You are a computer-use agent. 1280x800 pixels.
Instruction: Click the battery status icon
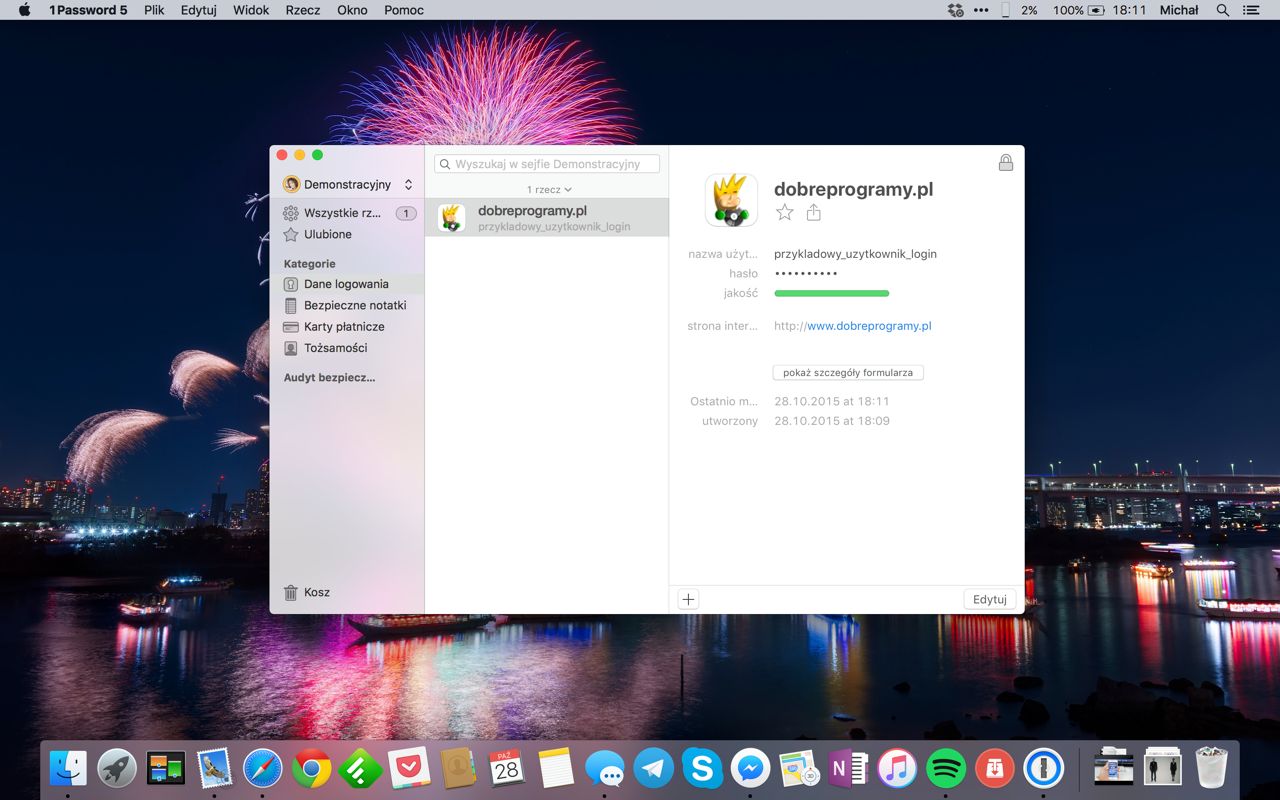click(1096, 10)
